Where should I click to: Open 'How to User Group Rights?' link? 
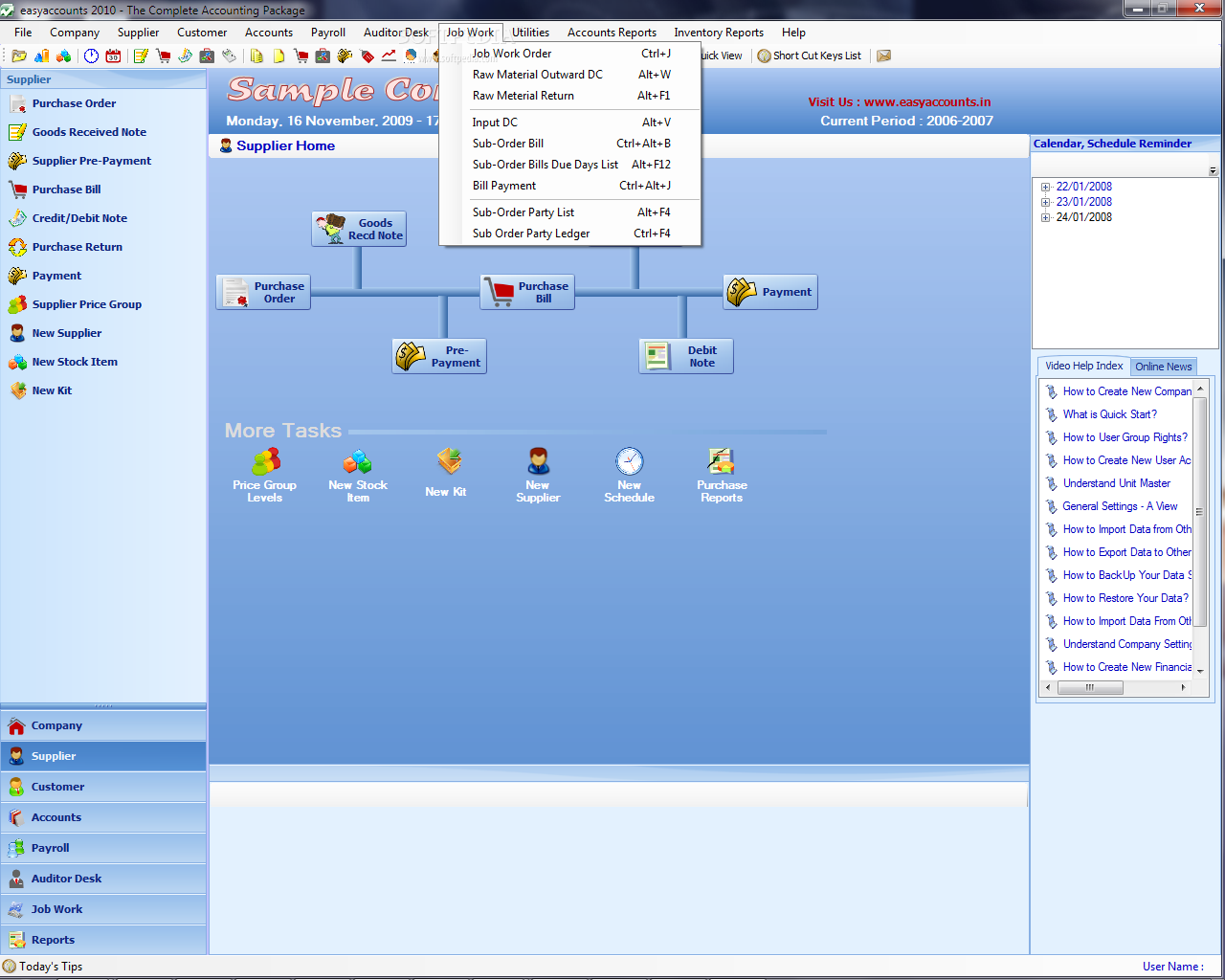point(1125,437)
